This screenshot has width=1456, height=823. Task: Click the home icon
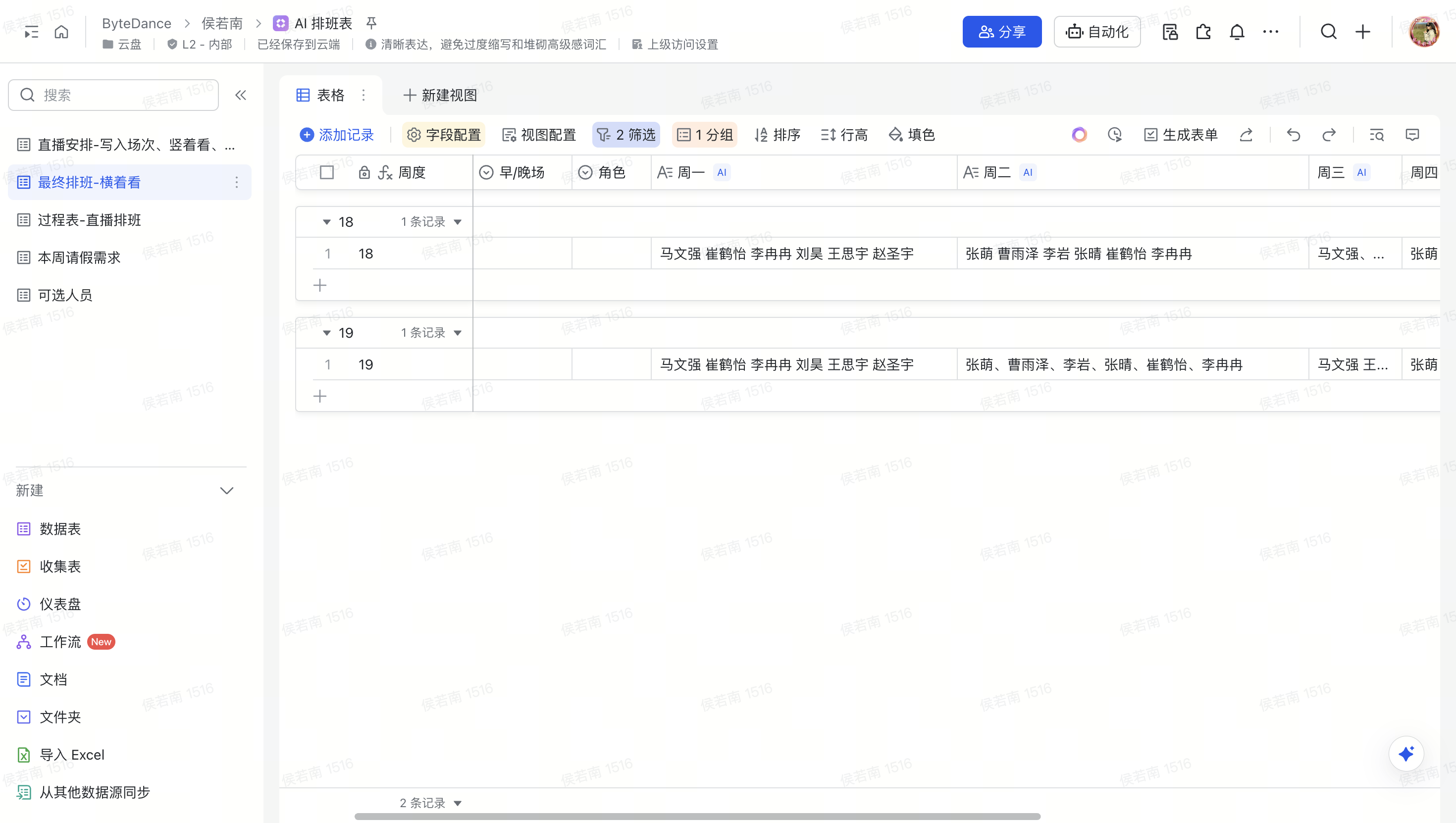pos(61,32)
